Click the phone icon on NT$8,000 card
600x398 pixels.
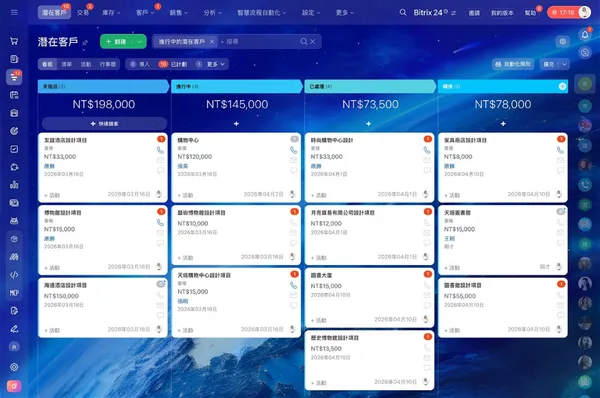pos(560,150)
